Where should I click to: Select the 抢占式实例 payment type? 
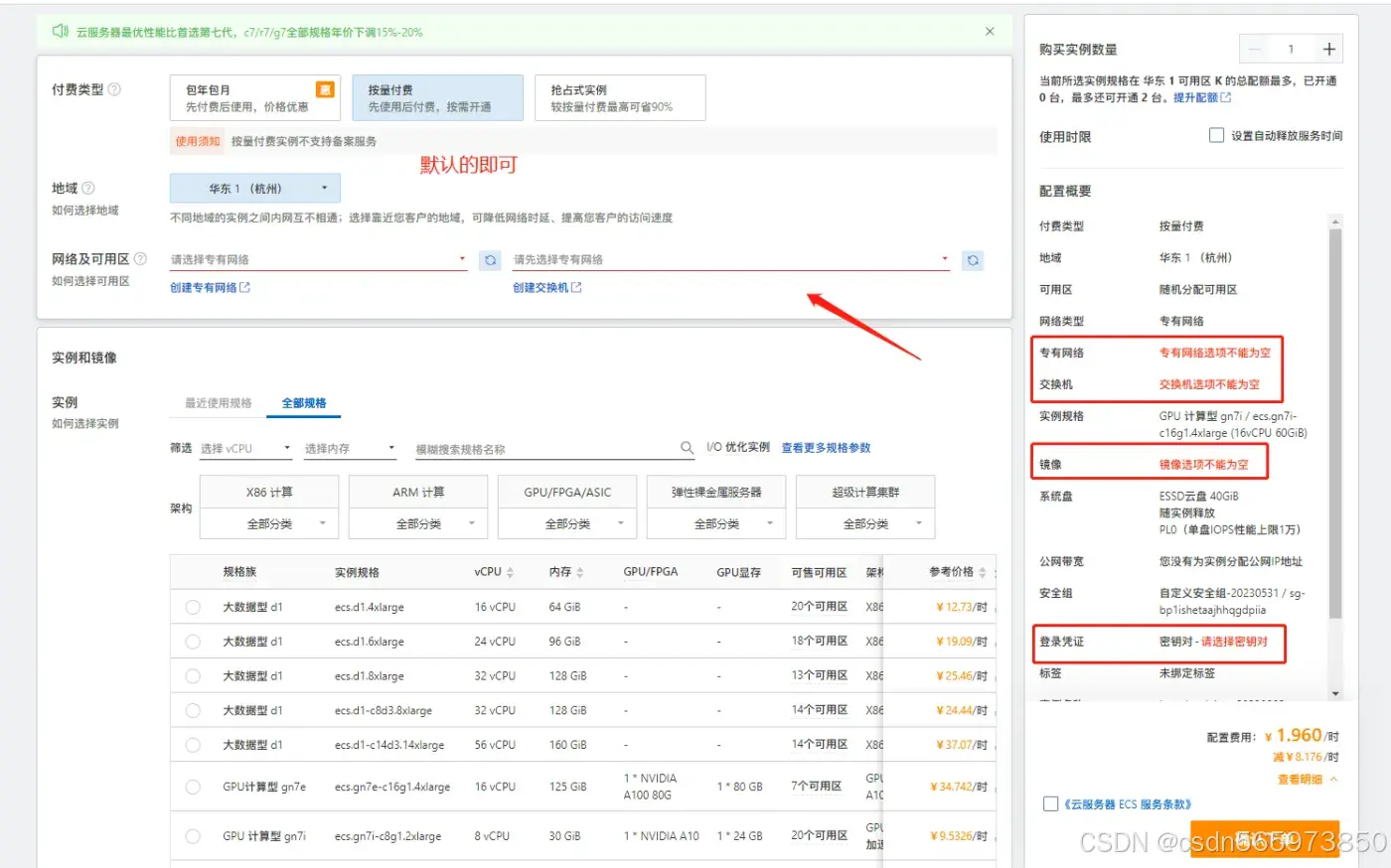[x=619, y=97]
